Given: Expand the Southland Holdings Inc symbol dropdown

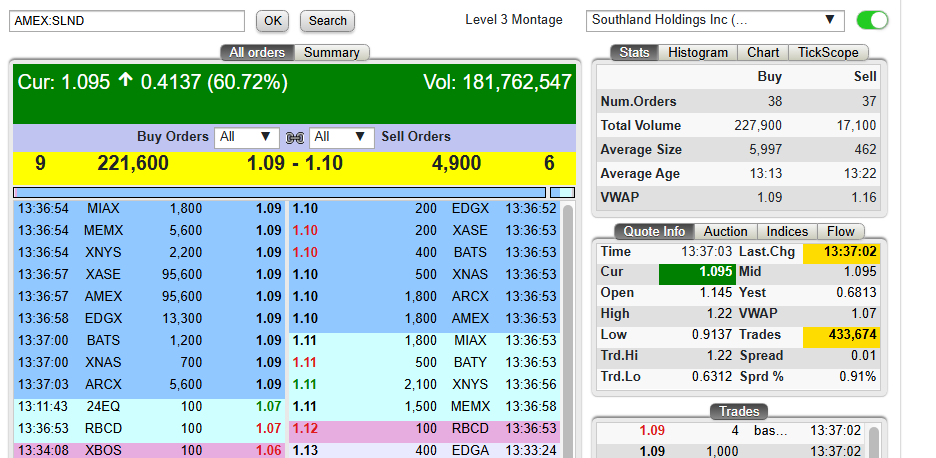Looking at the screenshot, I should pyautogui.click(x=715, y=20).
